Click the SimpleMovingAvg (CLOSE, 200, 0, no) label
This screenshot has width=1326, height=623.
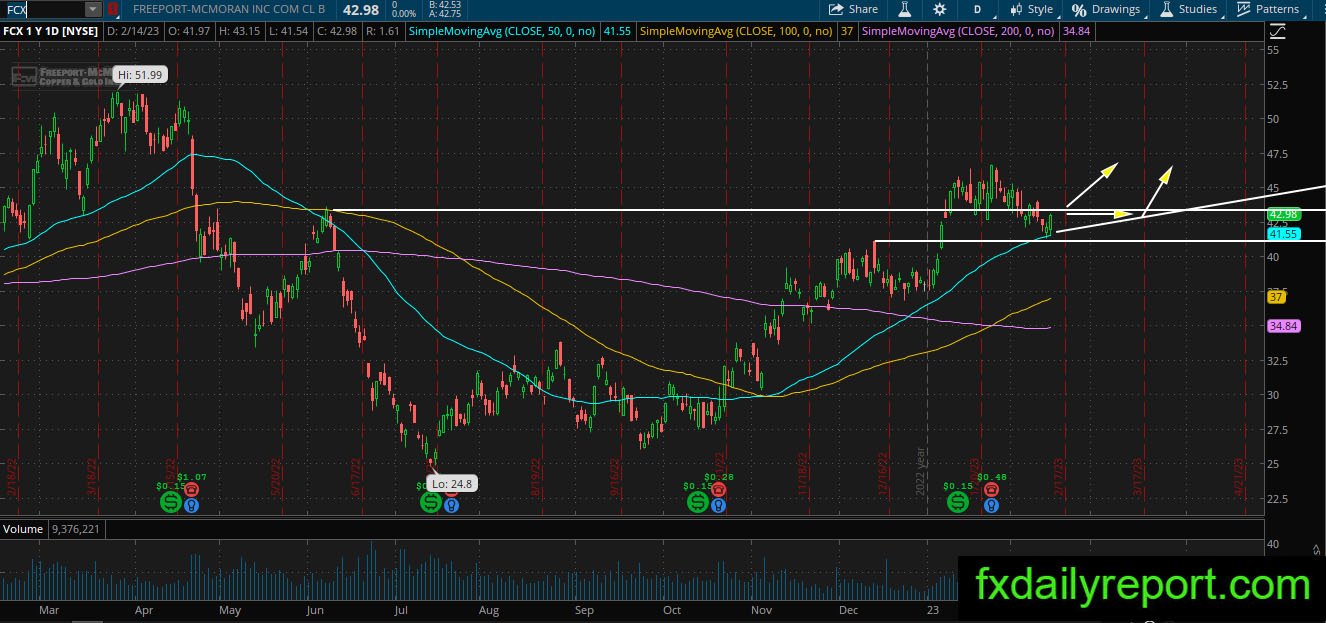point(958,32)
